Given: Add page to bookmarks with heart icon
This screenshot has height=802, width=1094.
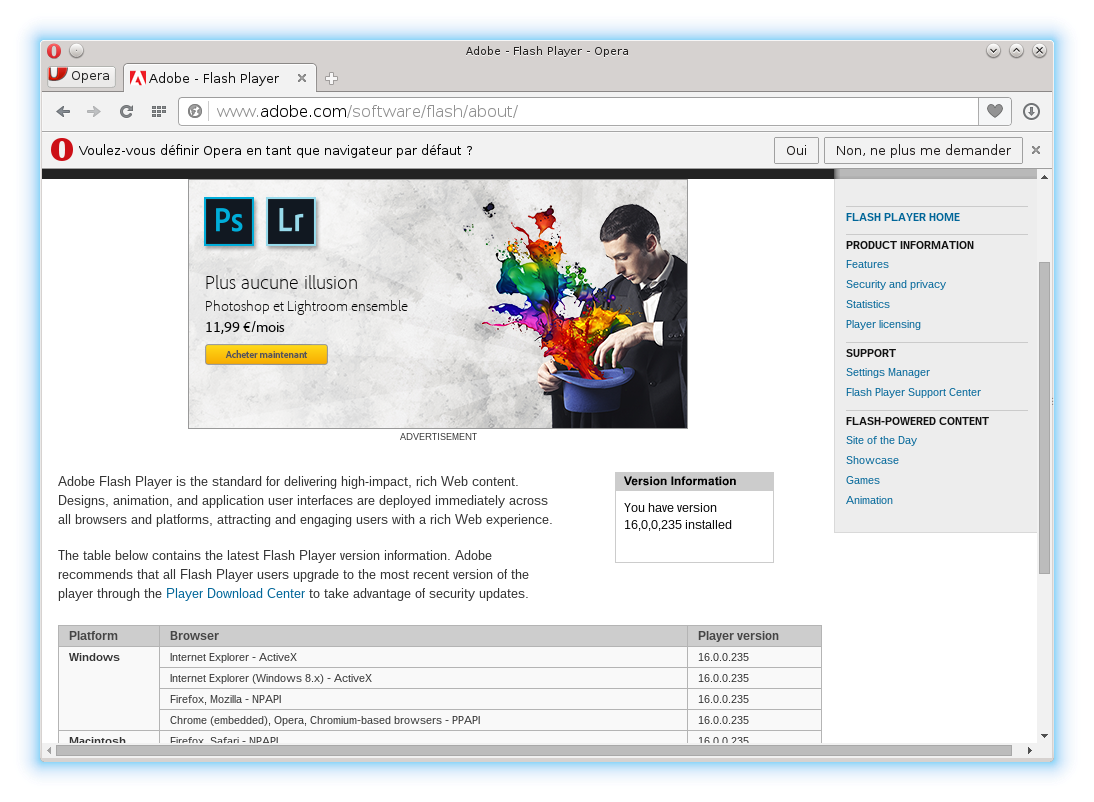Looking at the screenshot, I should 995,111.
